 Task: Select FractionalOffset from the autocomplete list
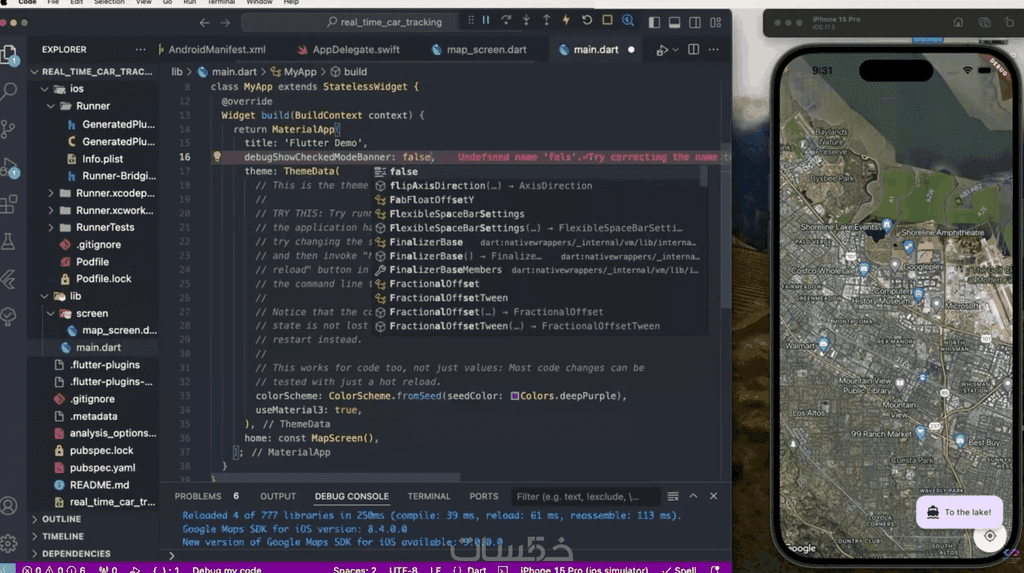pos(434,284)
